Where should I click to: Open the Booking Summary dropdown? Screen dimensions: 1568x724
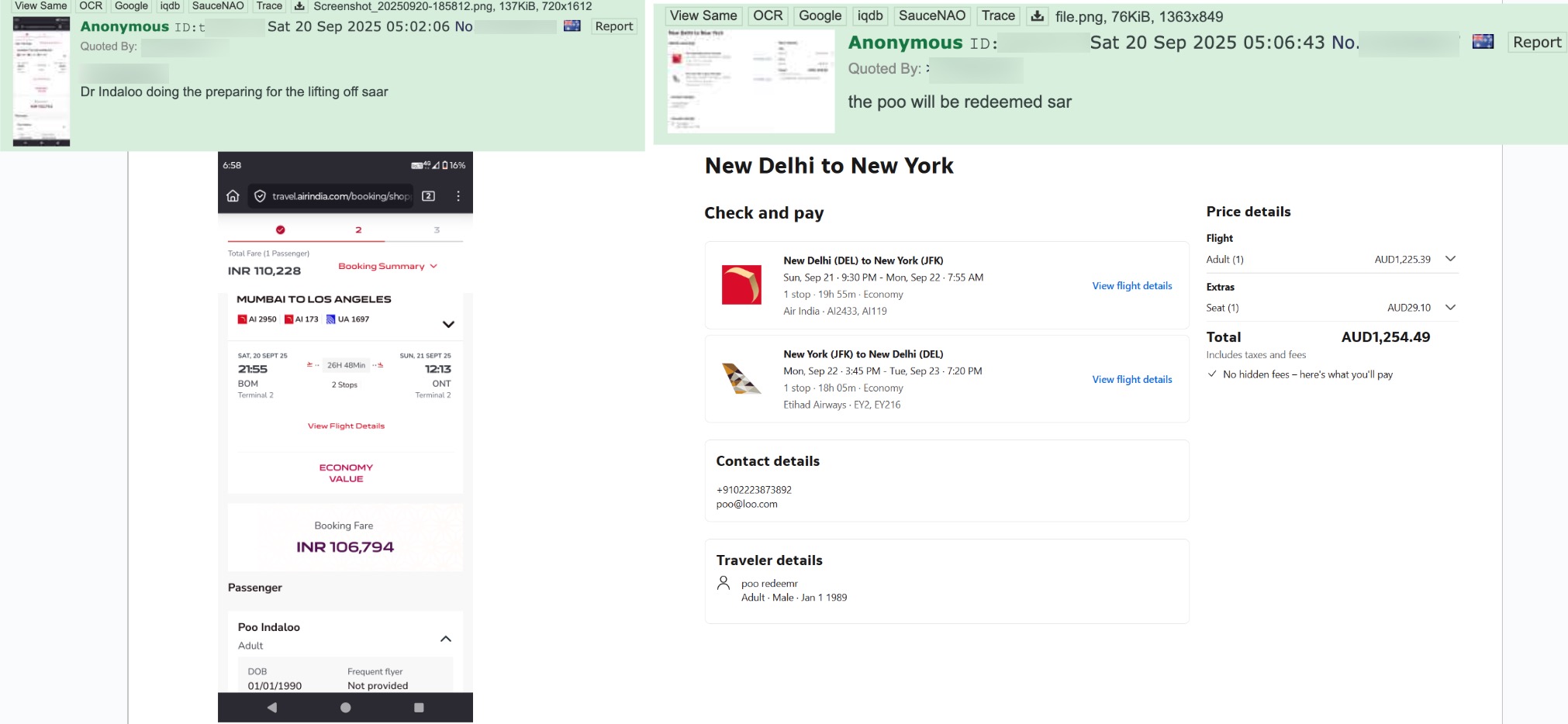387,265
